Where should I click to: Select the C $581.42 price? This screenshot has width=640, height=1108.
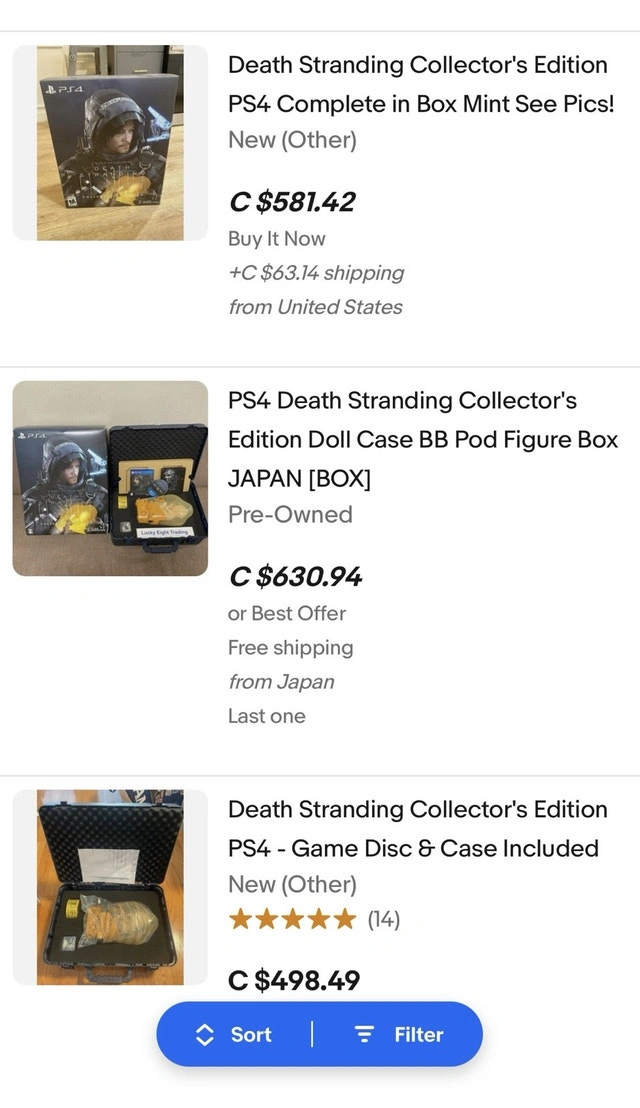[292, 202]
